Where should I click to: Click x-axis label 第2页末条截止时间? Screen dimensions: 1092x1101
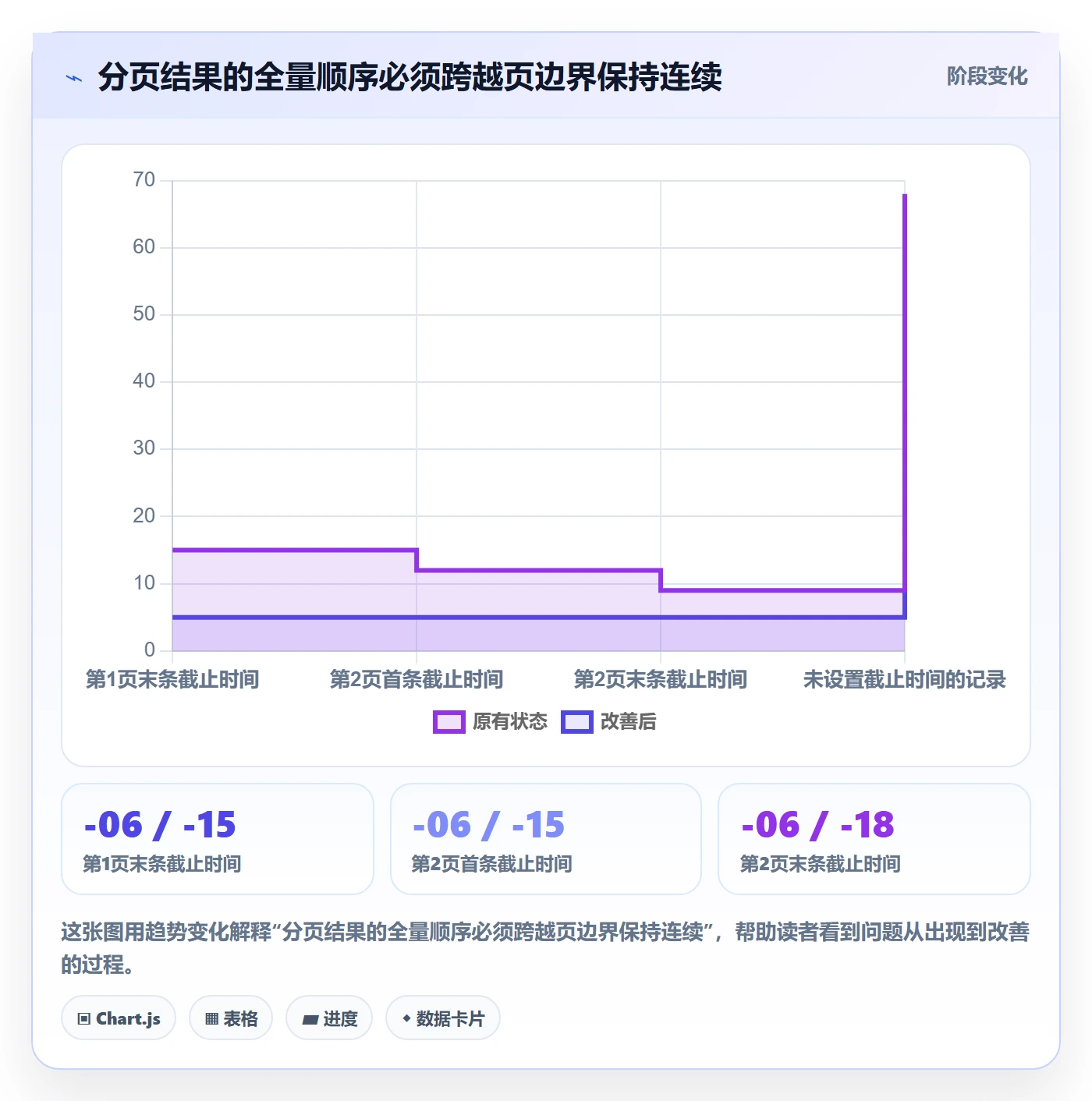tap(661, 680)
